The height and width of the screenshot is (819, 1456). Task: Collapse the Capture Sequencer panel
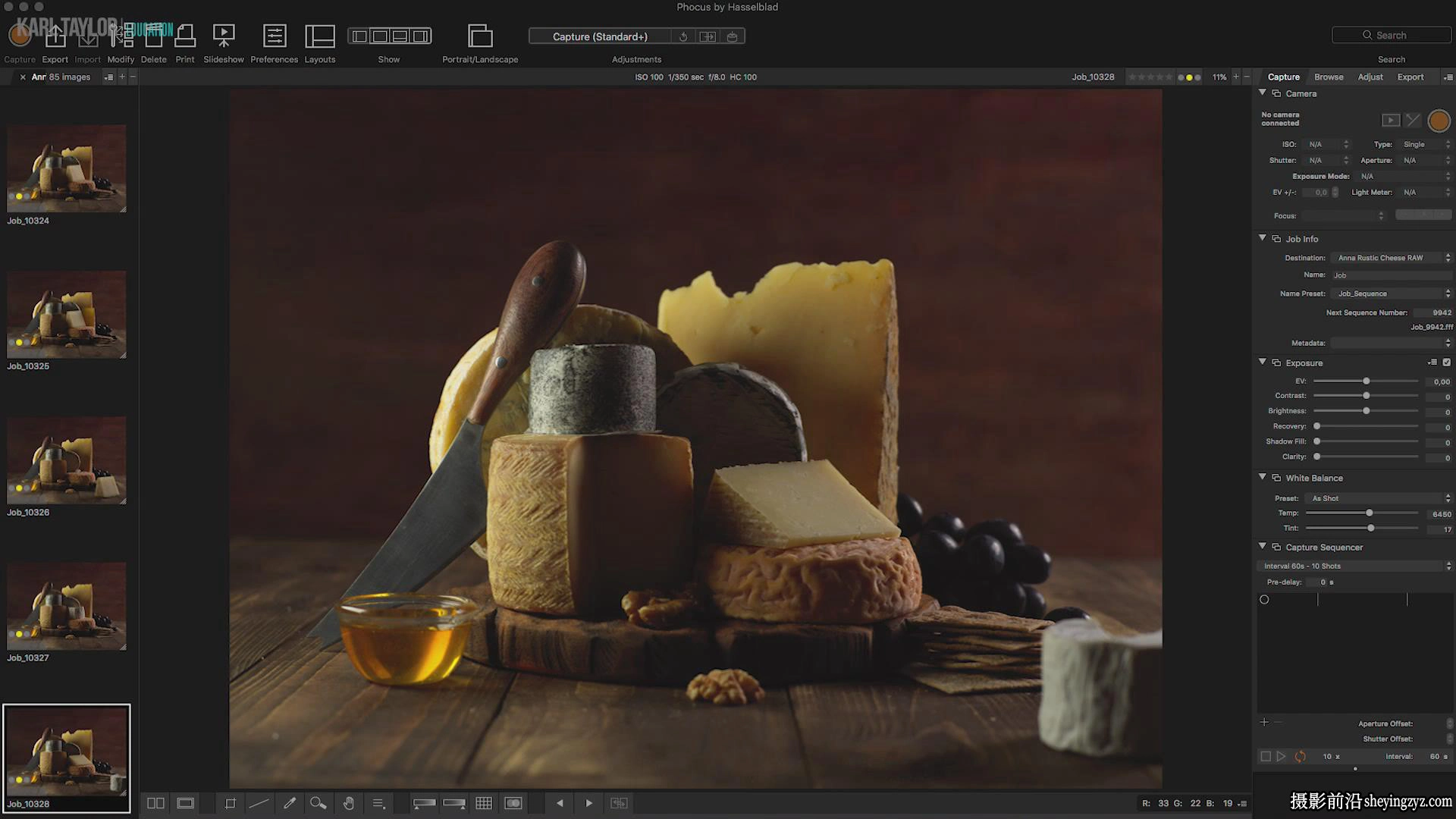[x=1263, y=546]
